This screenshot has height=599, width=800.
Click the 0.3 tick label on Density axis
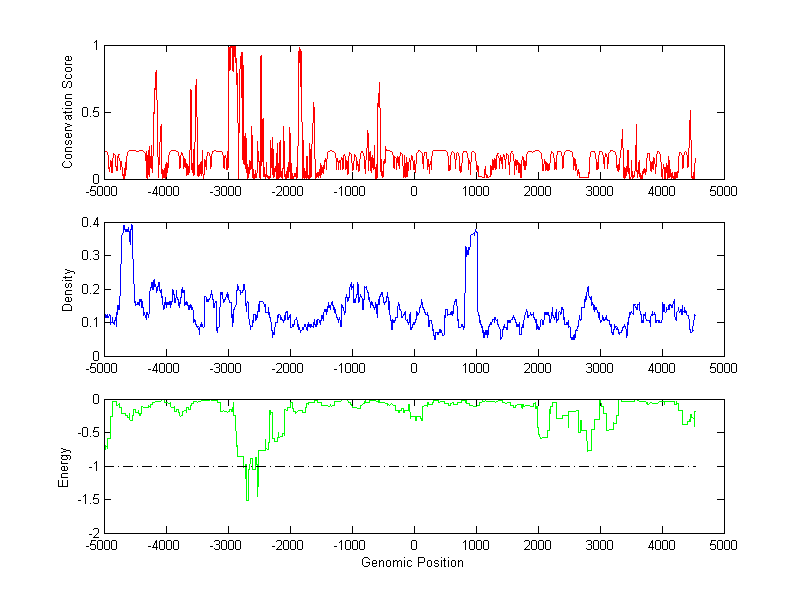pyautogui.click(x=90, y=256)
